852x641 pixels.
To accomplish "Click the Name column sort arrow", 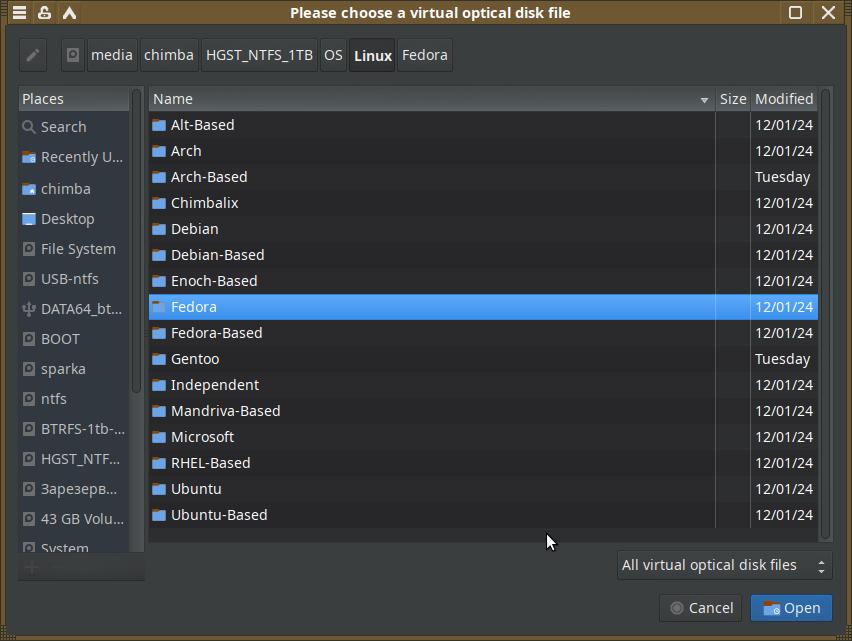I will [704, 99].
